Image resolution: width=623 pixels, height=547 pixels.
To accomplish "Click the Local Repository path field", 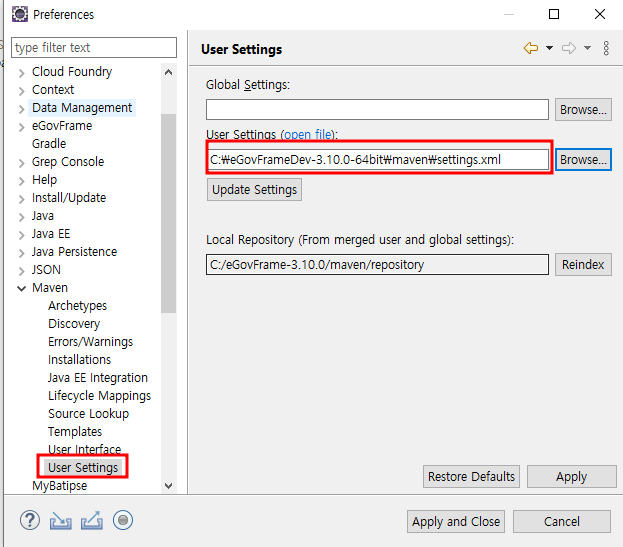I will click(x=377, y=265).
